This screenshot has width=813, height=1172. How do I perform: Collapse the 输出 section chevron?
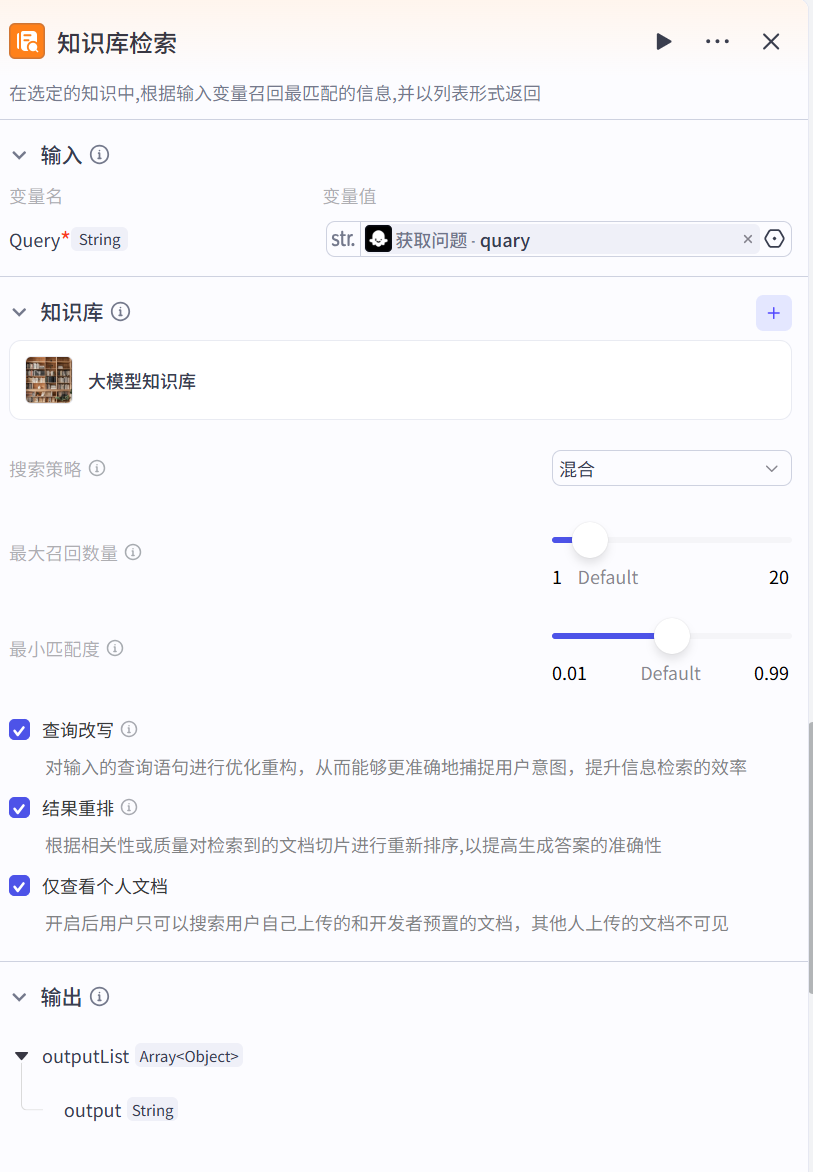19,997
